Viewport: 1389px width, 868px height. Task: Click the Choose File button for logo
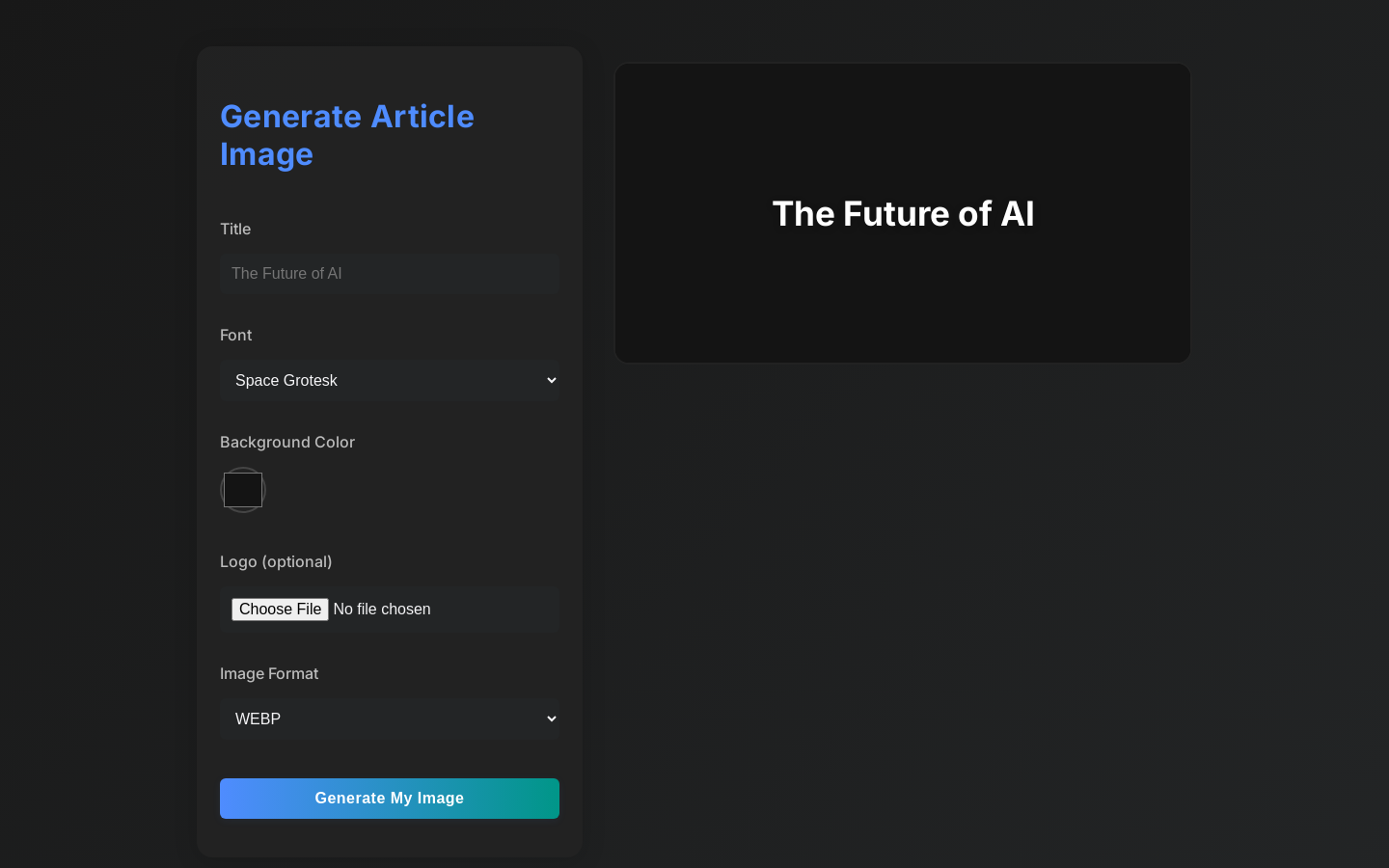(280, 610)
